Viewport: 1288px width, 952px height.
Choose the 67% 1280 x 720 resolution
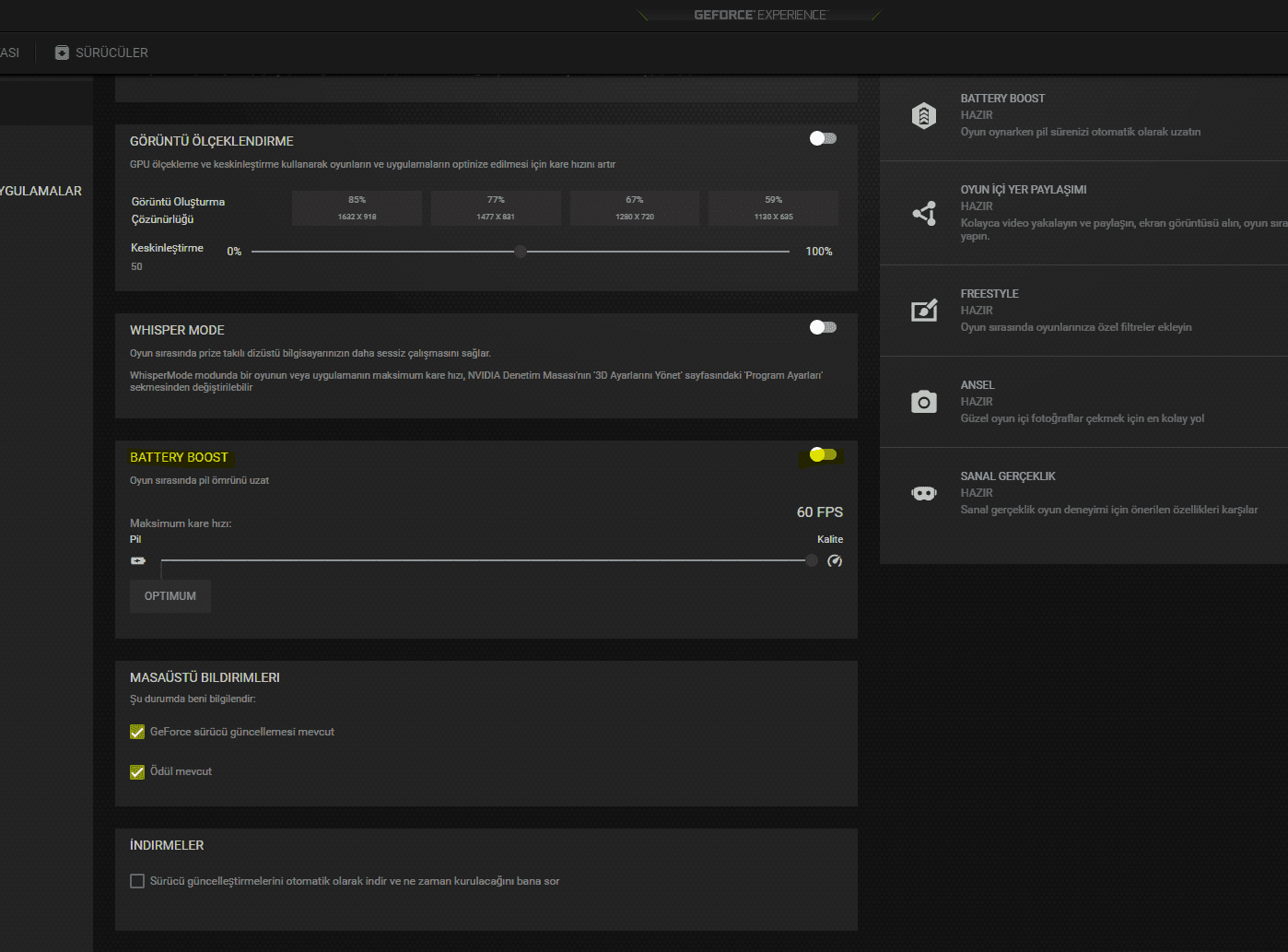coord(635,208)
